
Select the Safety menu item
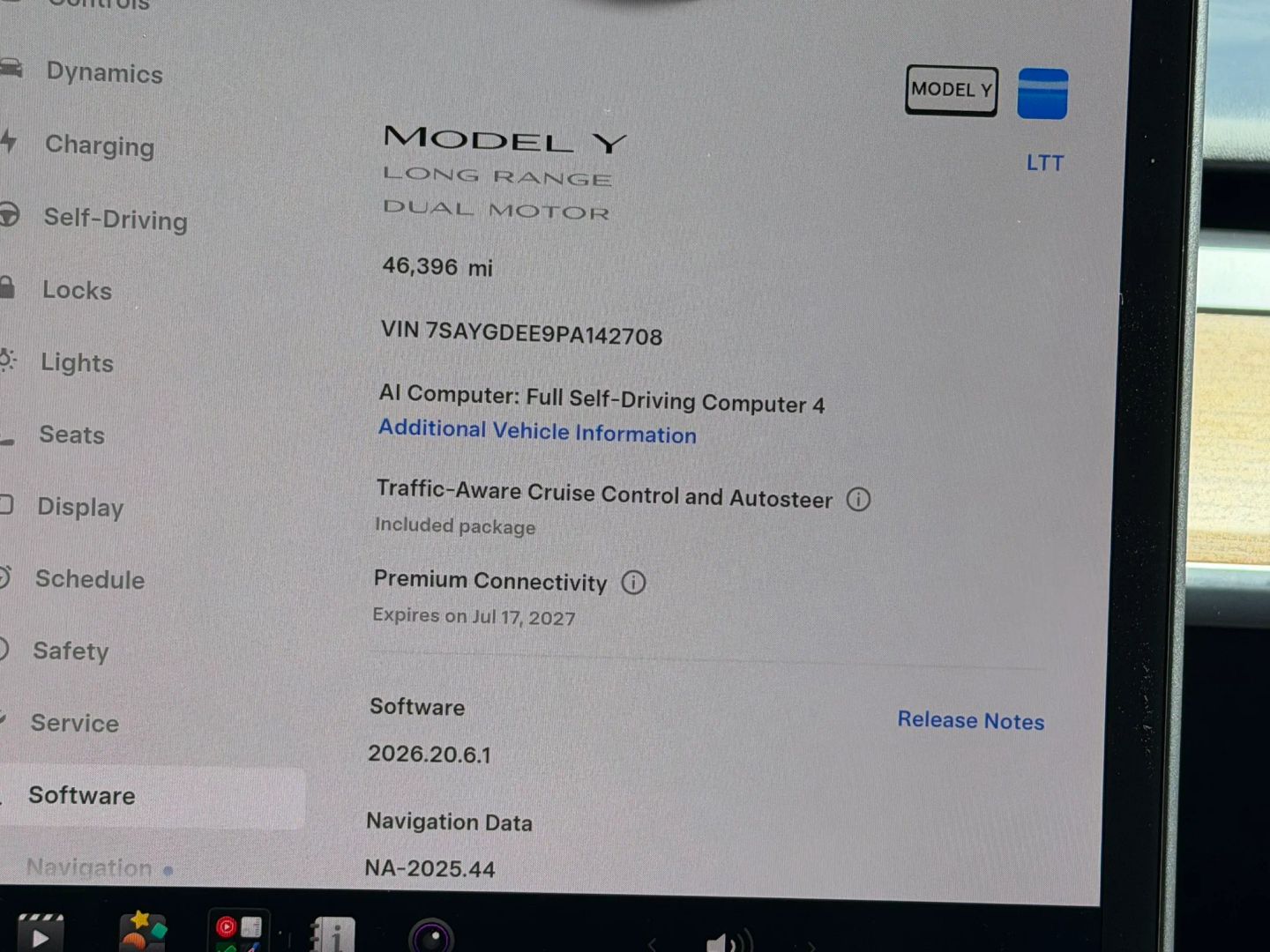(71, 651)
